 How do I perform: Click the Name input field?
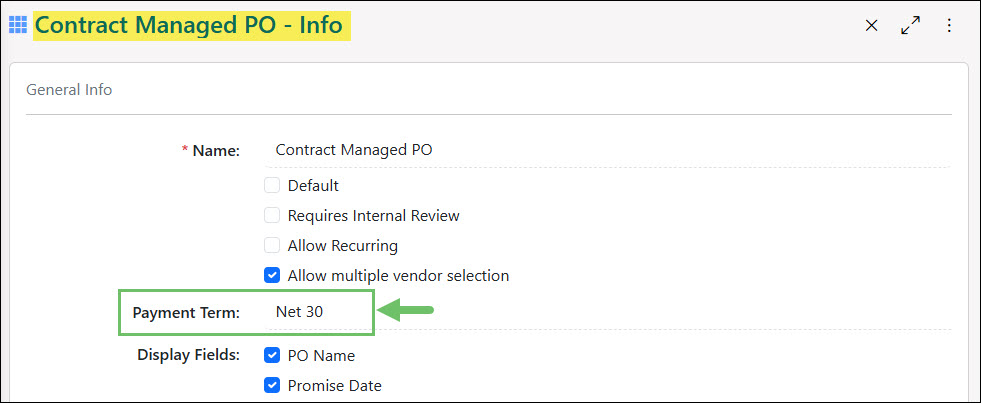click(x=607, y=150)
